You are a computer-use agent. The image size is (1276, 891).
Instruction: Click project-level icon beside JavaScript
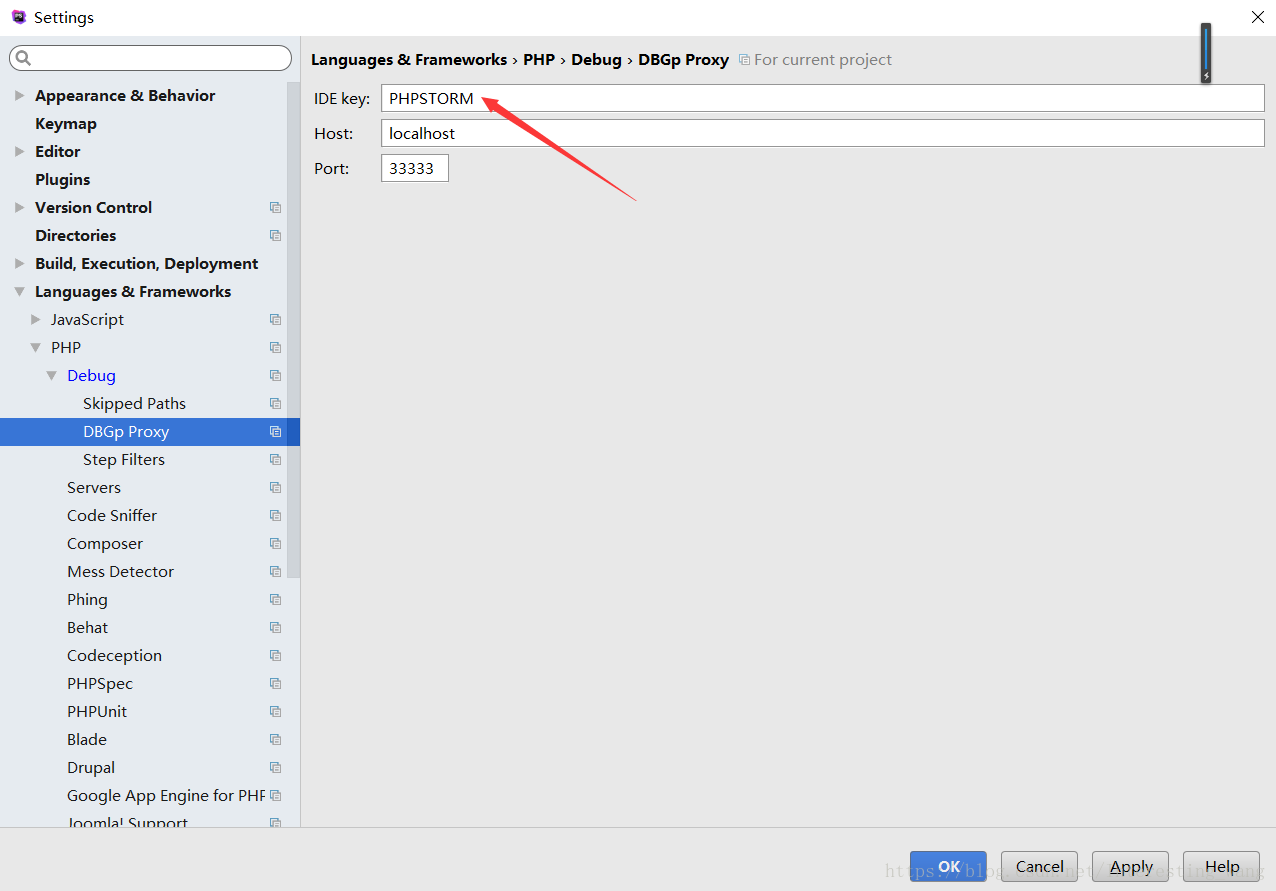275,320
